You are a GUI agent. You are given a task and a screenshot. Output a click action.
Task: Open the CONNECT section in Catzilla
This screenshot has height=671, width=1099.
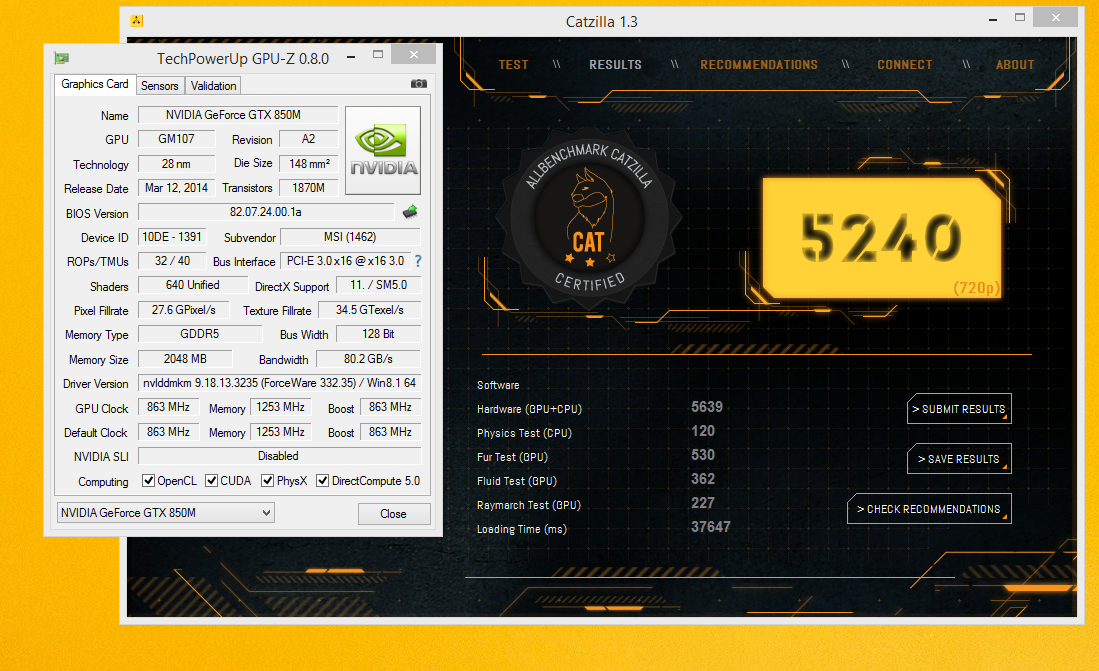click(904, 65)
